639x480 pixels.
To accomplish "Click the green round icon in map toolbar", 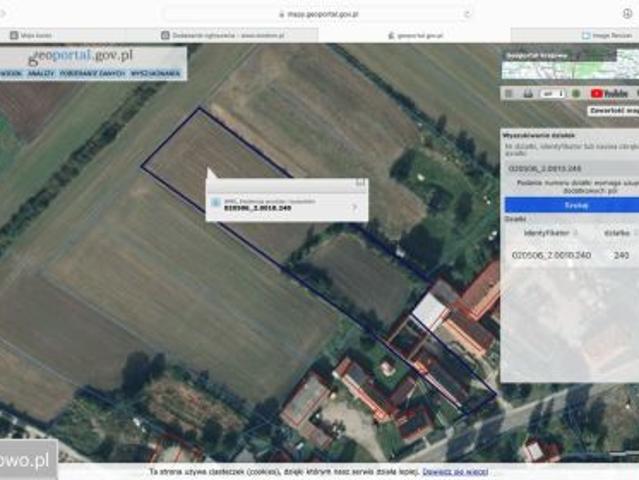I will click(x=576, y=94).
